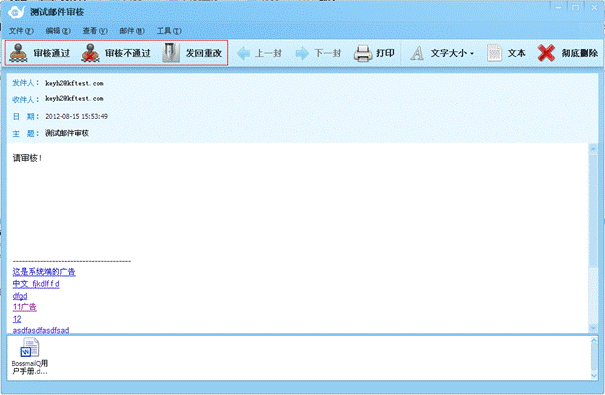Click the message body scrollbar up arrow
The width and height of the screenshot is (605, 395).
point(593,149)
